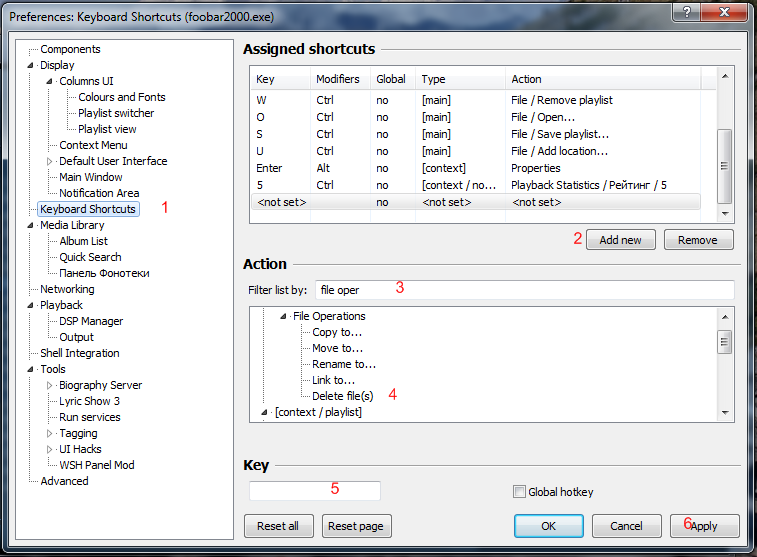Open the DSP Manager preferences page
This screenshot has height=557, width=757.
click(x=91, y=321)
